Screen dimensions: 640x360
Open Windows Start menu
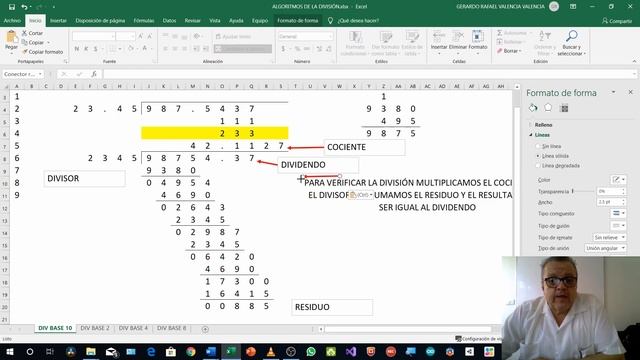tap(10, 351)
